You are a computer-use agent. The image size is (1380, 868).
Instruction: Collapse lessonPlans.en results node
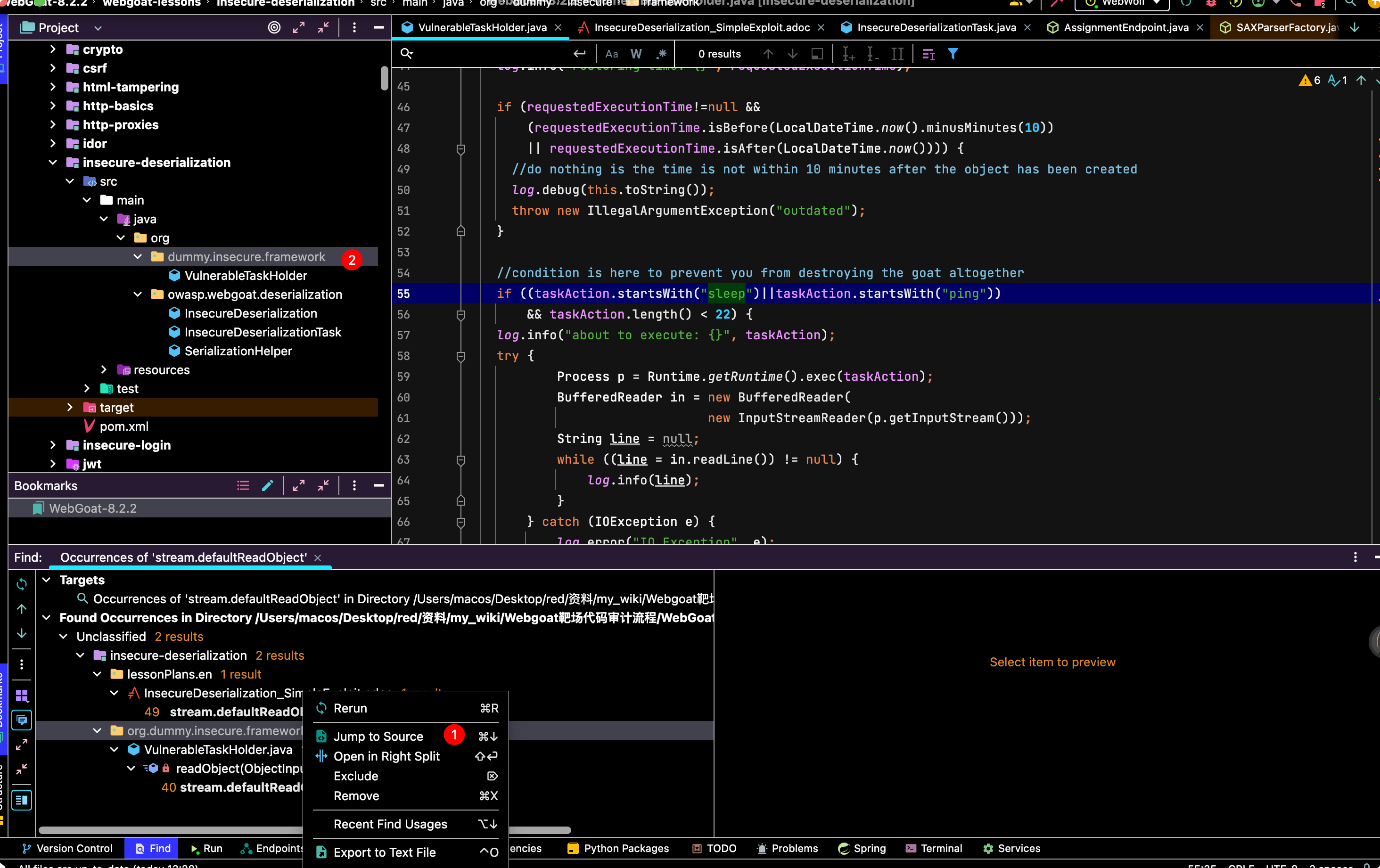click(98, 674)
